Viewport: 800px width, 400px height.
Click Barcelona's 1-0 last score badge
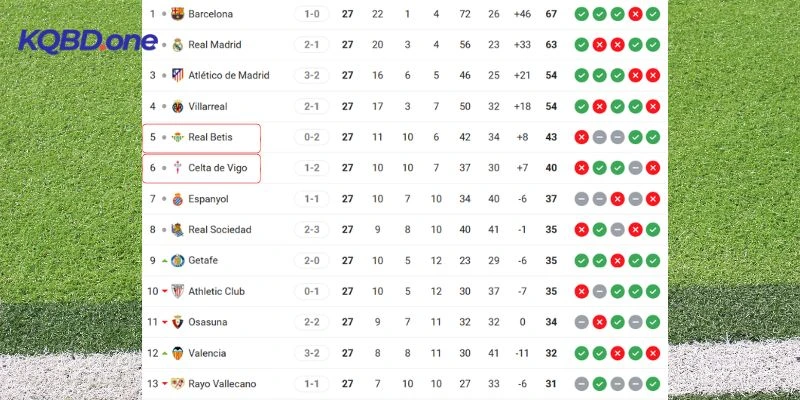(311, 14)
